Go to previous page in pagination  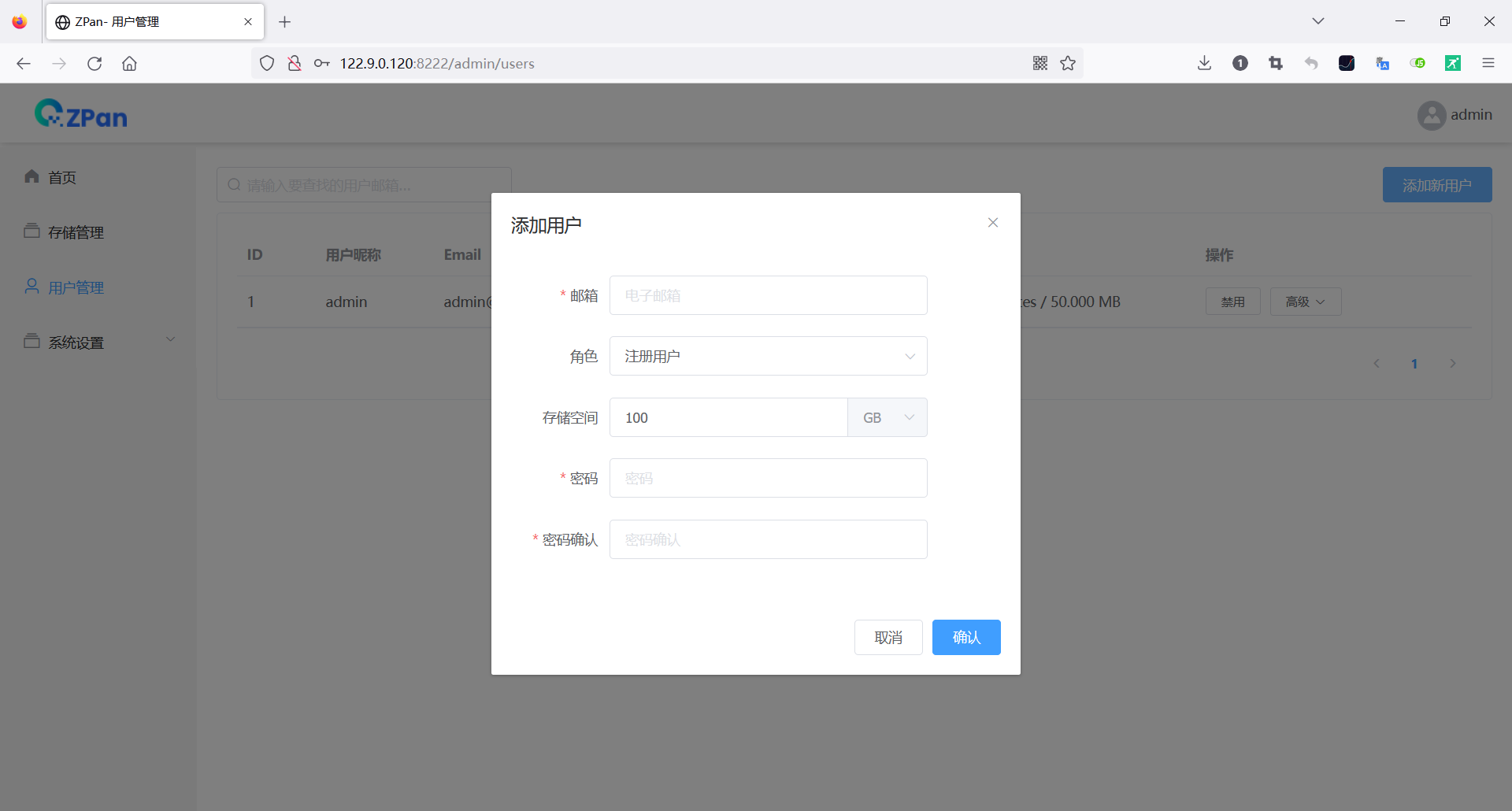tap(1377, 363)
